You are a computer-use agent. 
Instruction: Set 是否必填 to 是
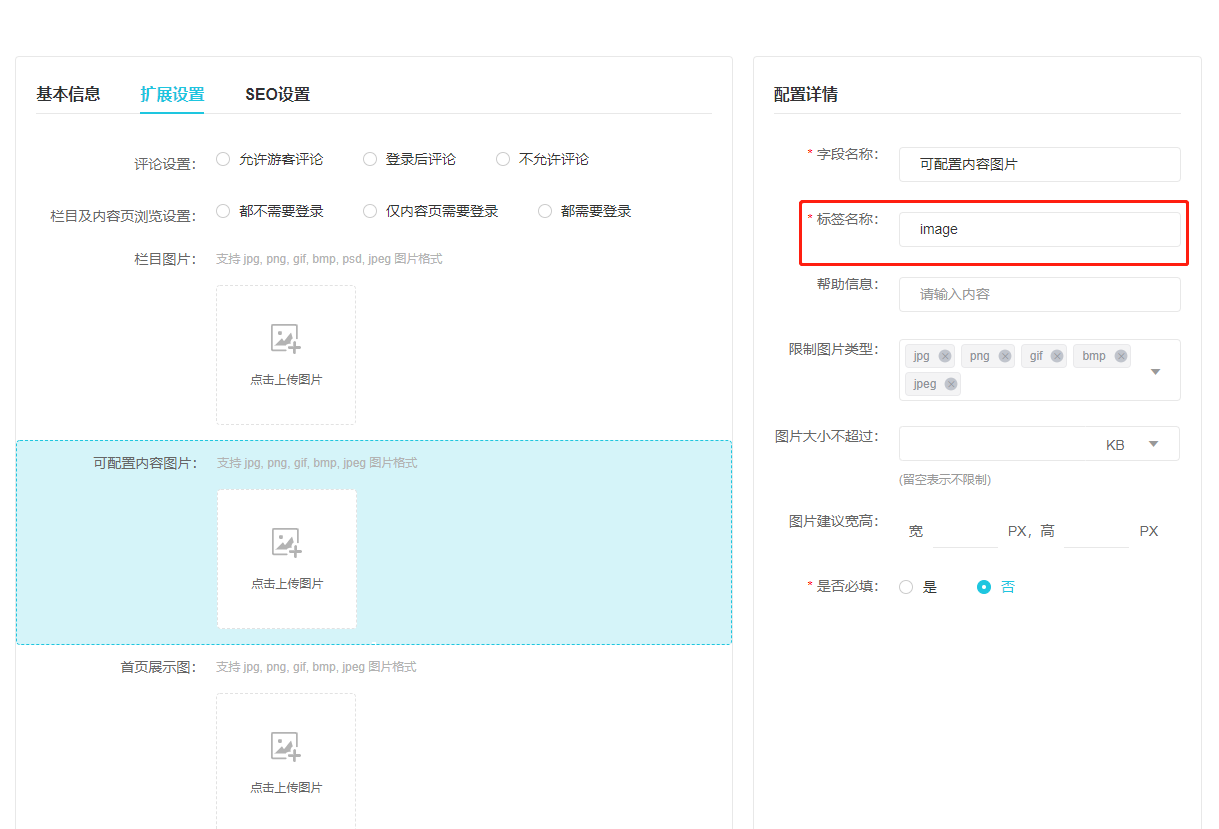pos(906,587)
